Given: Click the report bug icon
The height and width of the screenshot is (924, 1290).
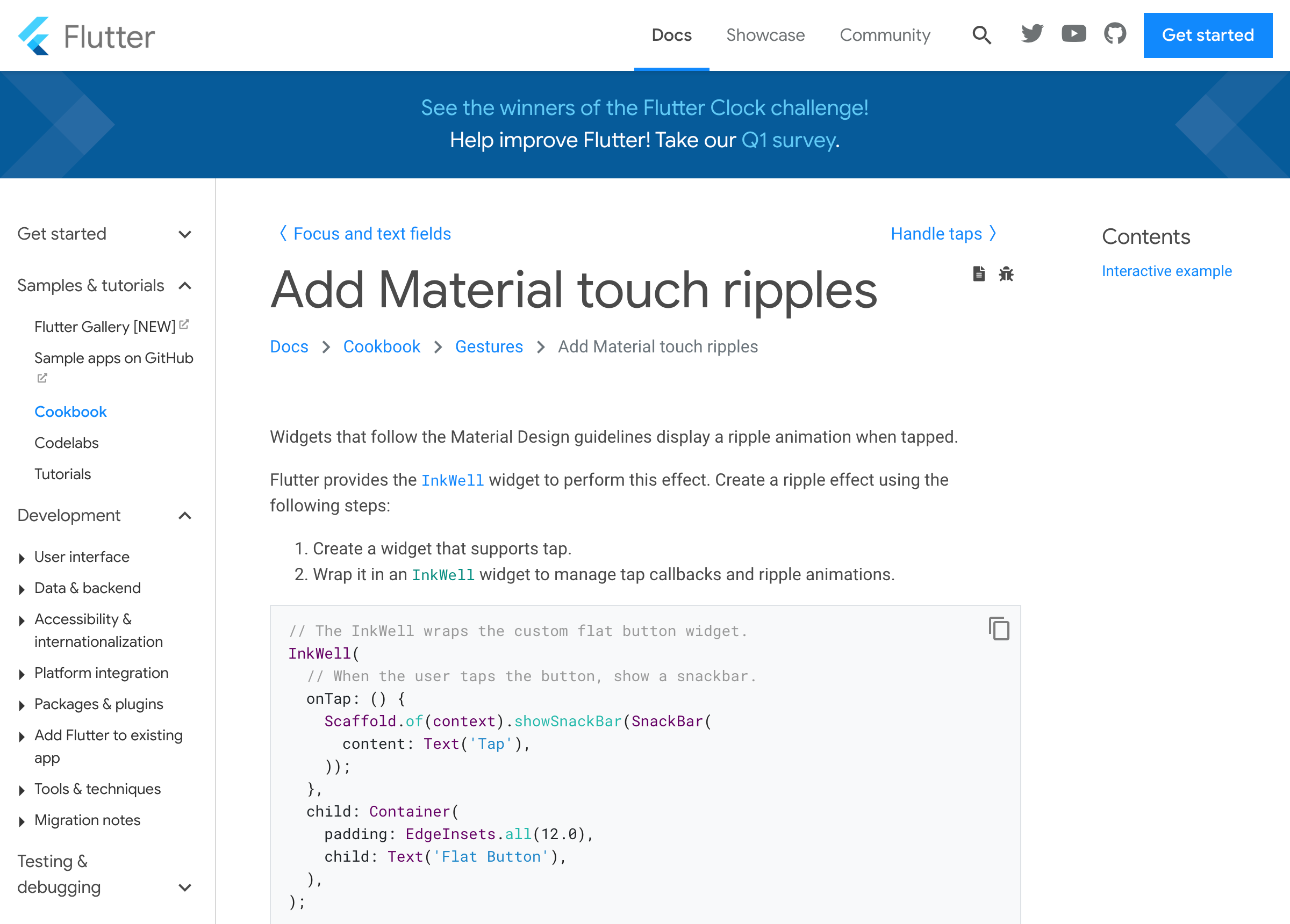Looking at the screenshot, I should (x=1006, y=274).
